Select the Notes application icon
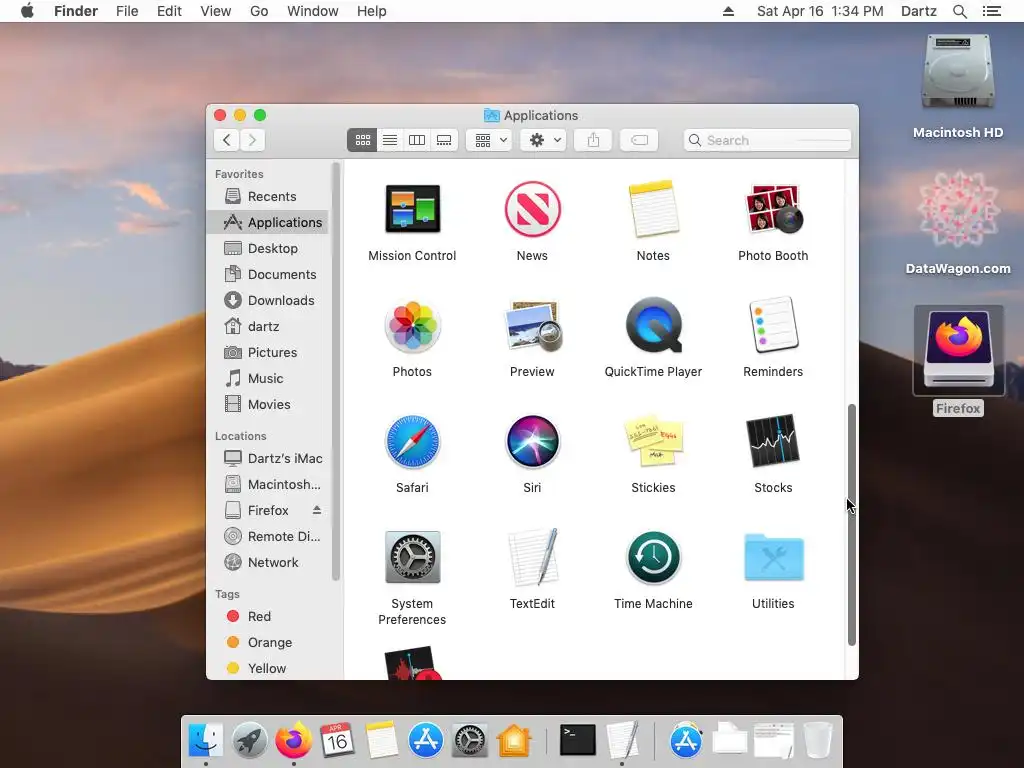The width and height of the screenshot is (1024, 768). point(653,209)
